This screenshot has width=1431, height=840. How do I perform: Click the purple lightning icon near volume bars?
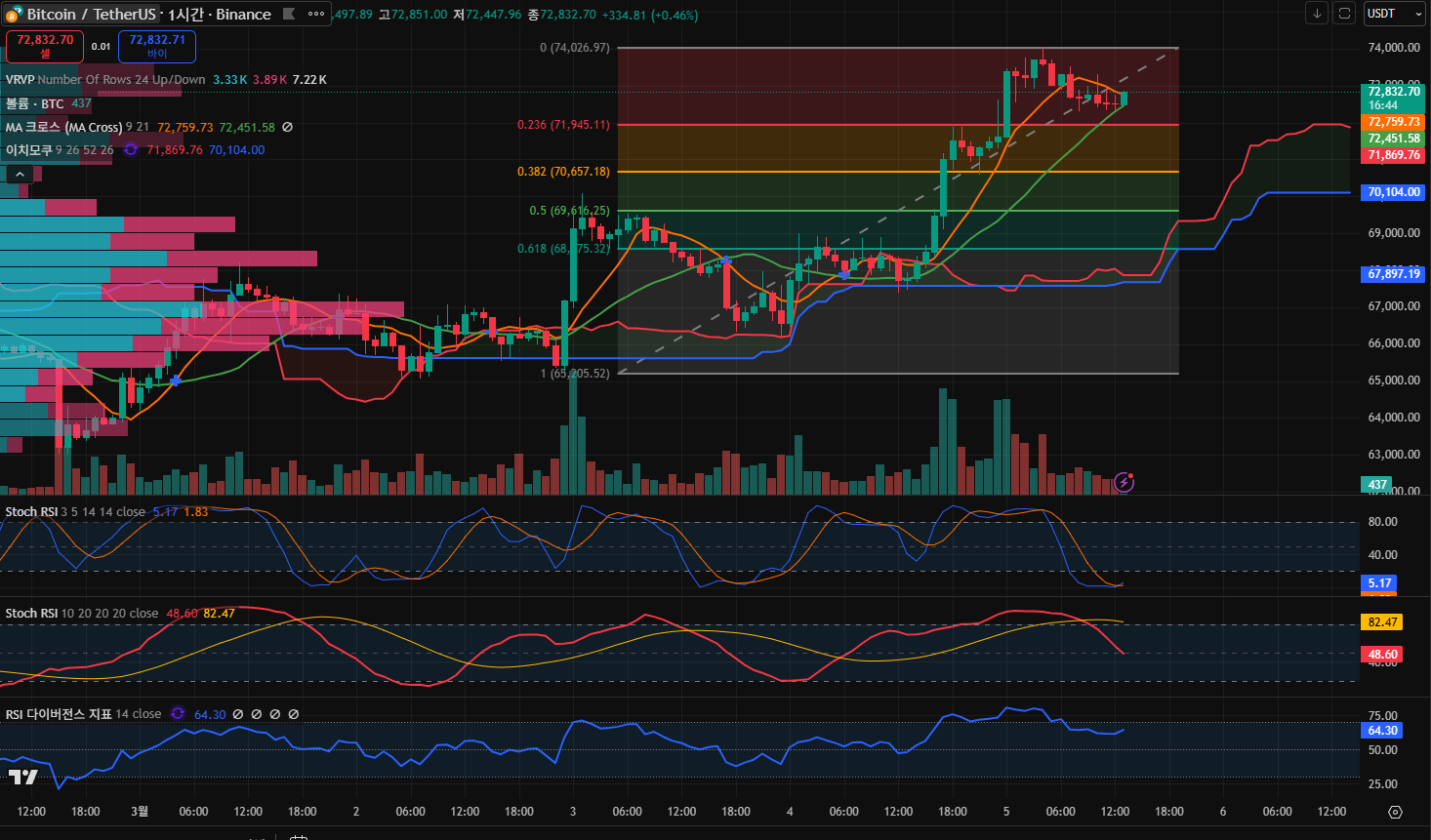click(1124, 482)
